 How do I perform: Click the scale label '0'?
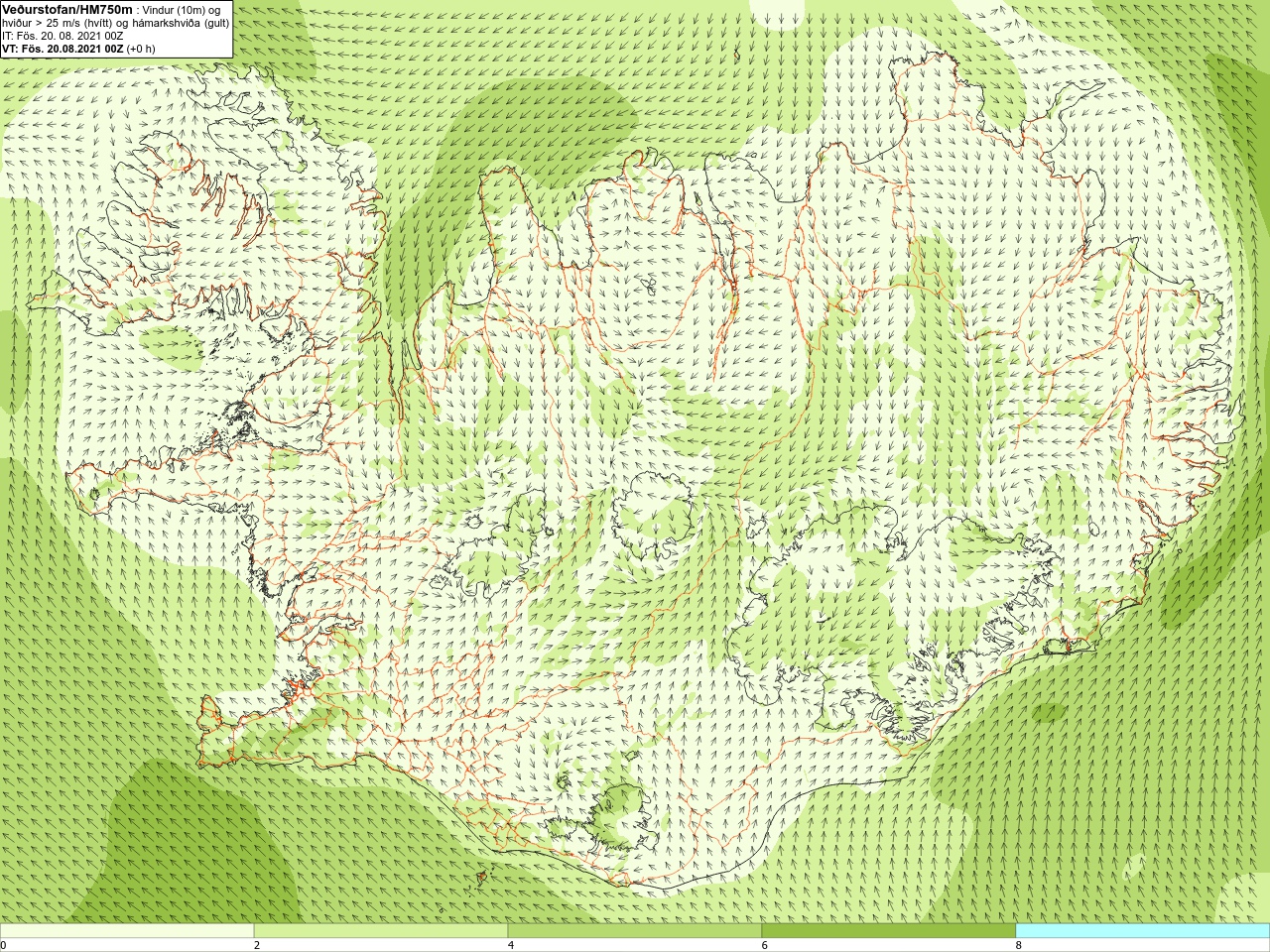tap(4, 945)
